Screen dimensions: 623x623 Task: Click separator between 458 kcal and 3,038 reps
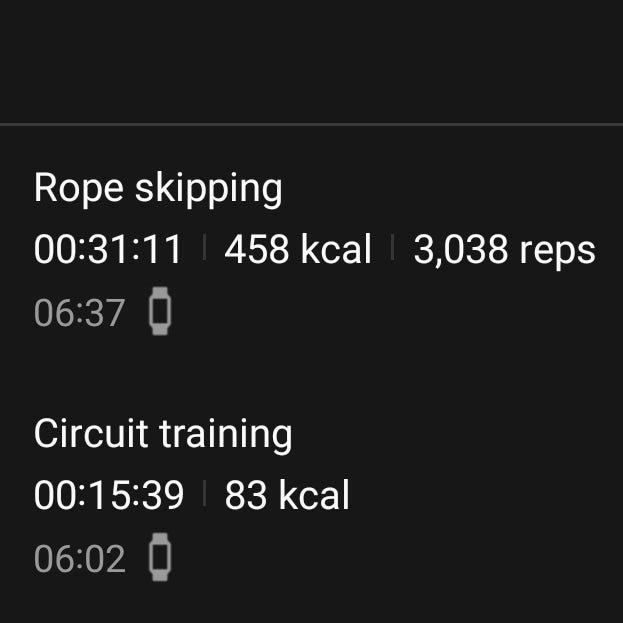(x=392, y=249)
